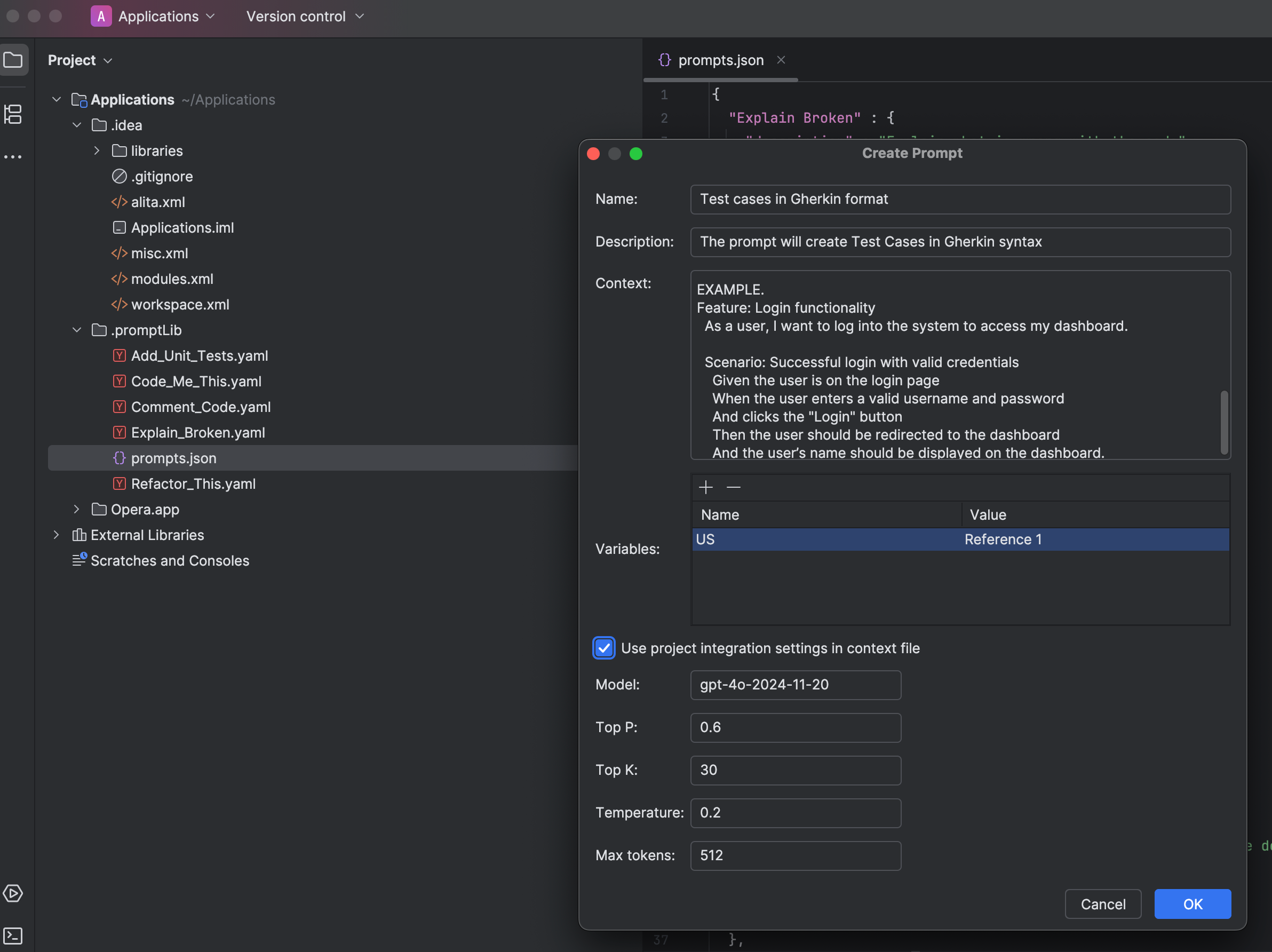Select Add_Unit_Tests.yaml in project tree
1272x952 pixels.
coord(200,356)
